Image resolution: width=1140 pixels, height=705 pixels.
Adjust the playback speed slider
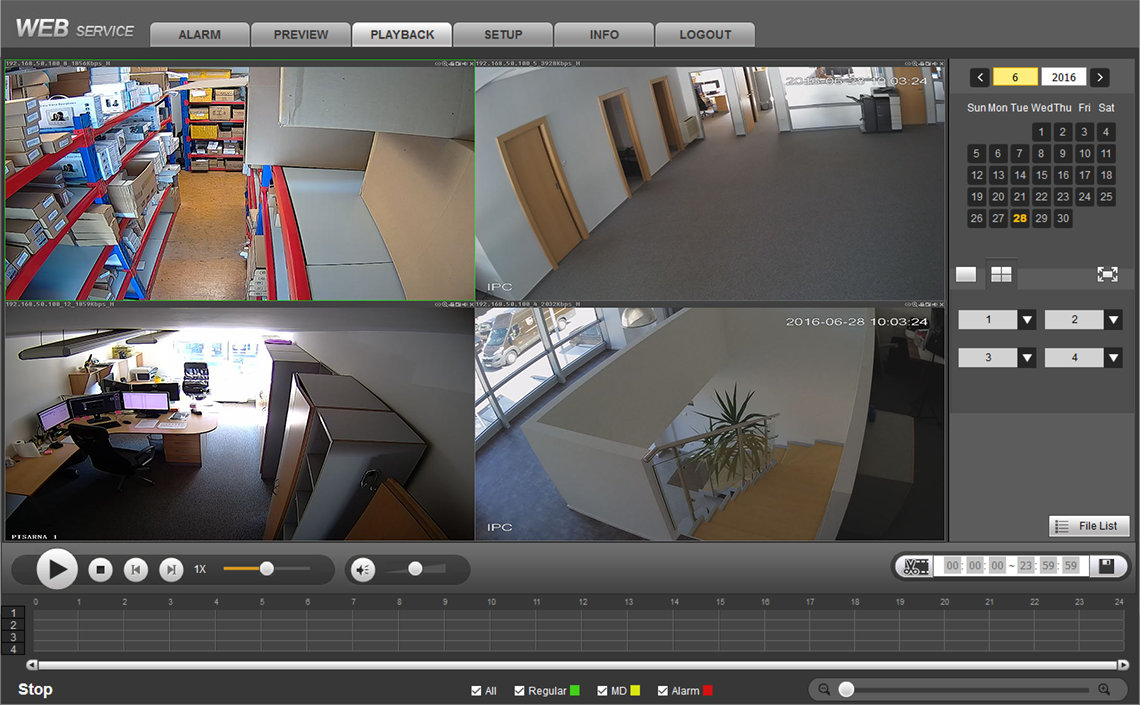[x=267, y=568]
